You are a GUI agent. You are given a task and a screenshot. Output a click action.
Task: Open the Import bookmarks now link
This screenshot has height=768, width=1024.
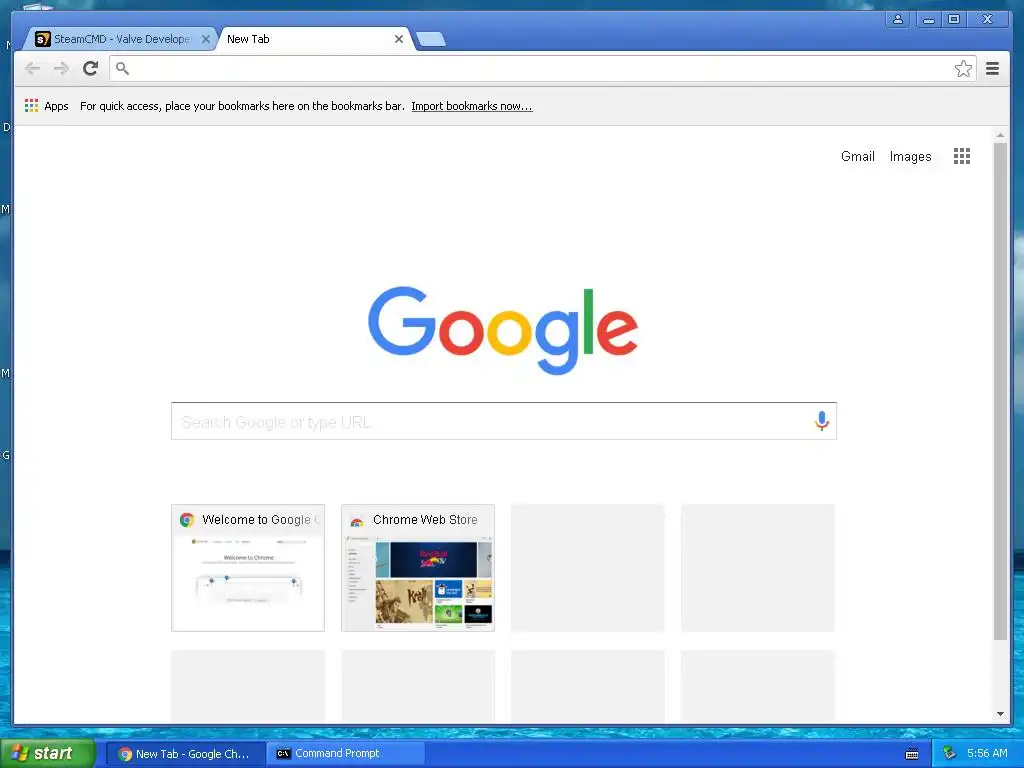[472, 106]
